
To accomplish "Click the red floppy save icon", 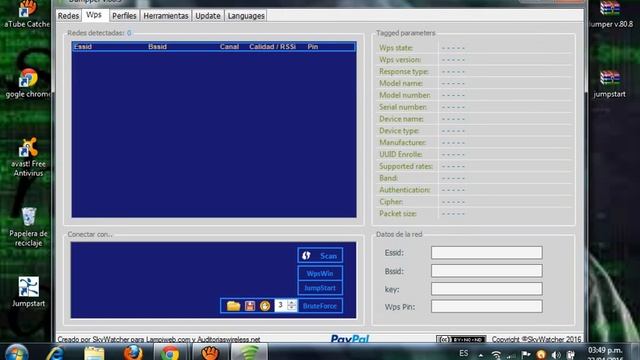I will tap(250, 306).
